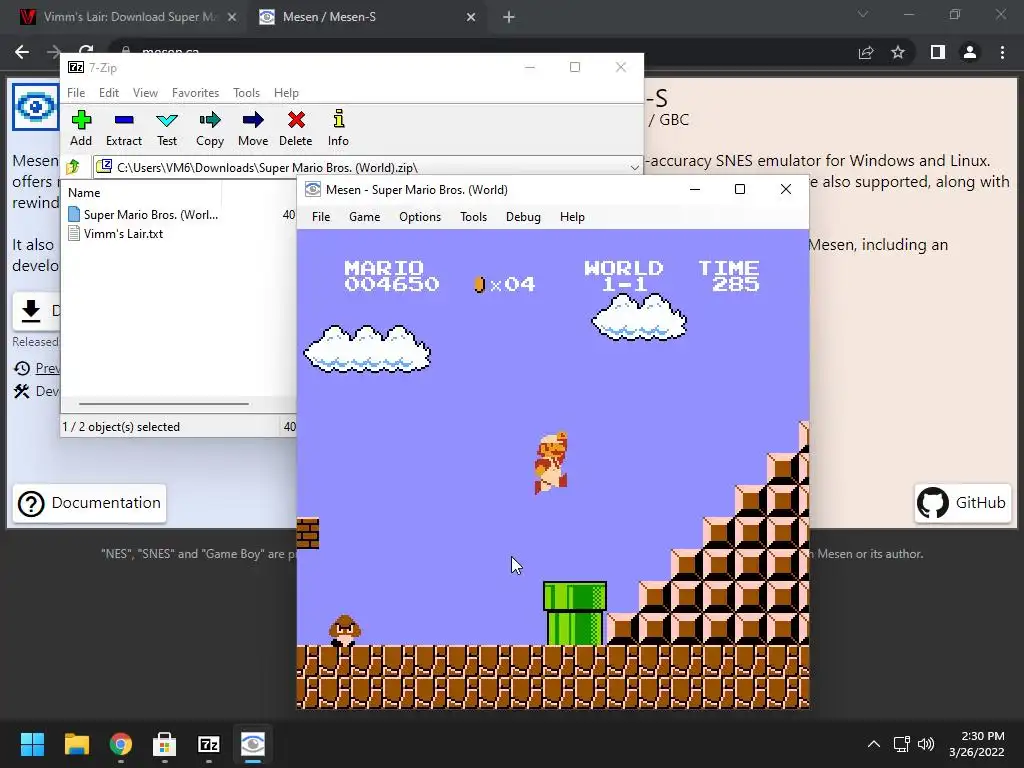Click the Info icon in 7-Zip
1024x768 pixels.
[338, 120]
